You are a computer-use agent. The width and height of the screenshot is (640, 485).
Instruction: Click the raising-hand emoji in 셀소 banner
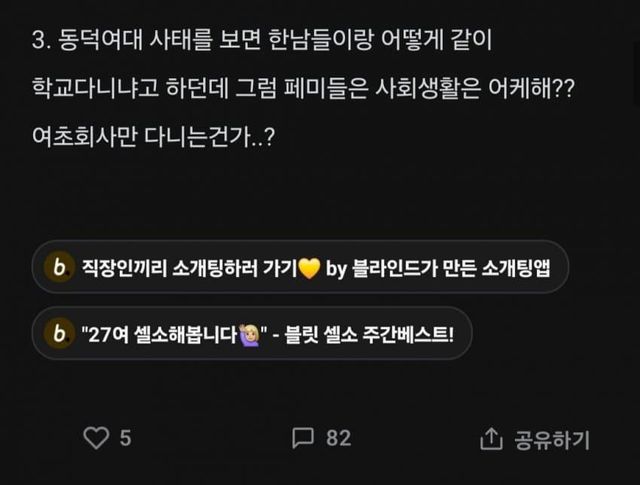tap(249, 335)
